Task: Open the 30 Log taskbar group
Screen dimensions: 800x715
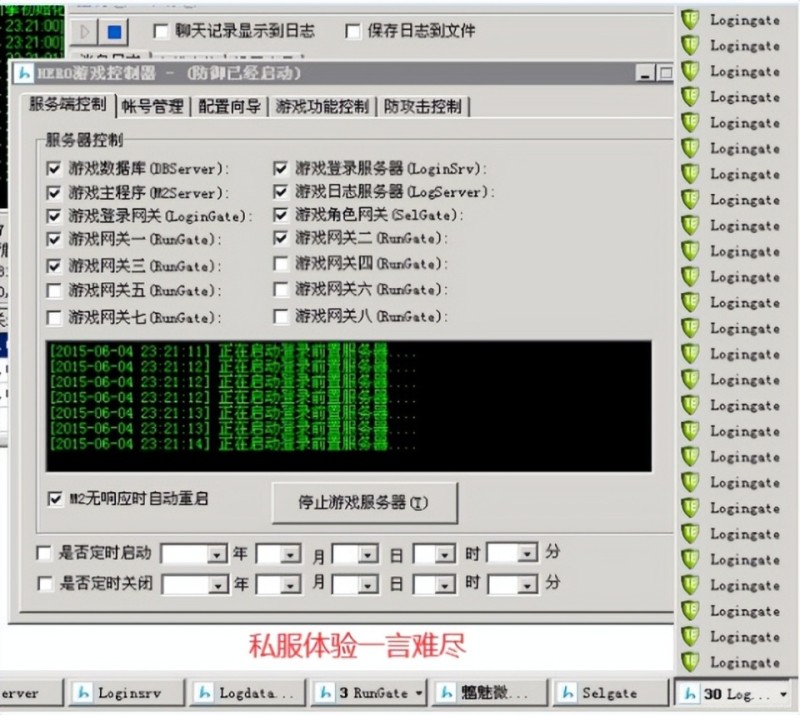Action: tap(733, 692)
